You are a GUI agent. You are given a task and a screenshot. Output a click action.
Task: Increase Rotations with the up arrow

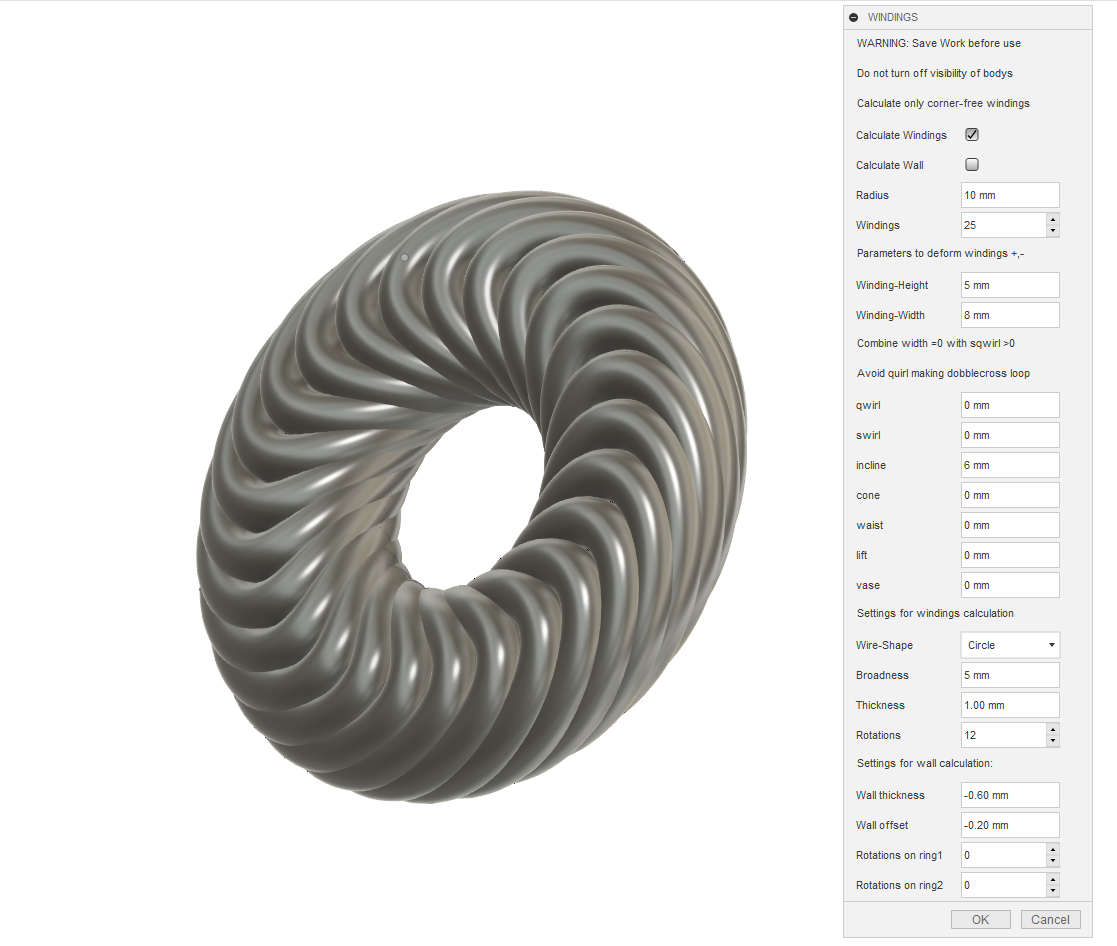click(x=1053, y=729)
